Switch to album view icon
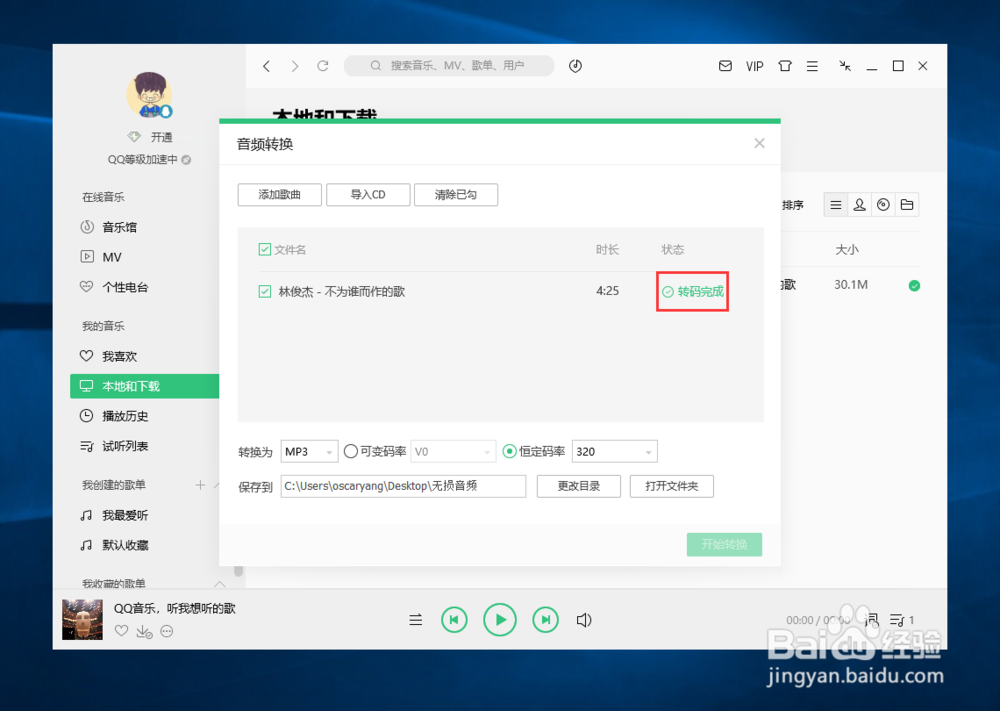 pyautogui.click(x=883, y=205)
